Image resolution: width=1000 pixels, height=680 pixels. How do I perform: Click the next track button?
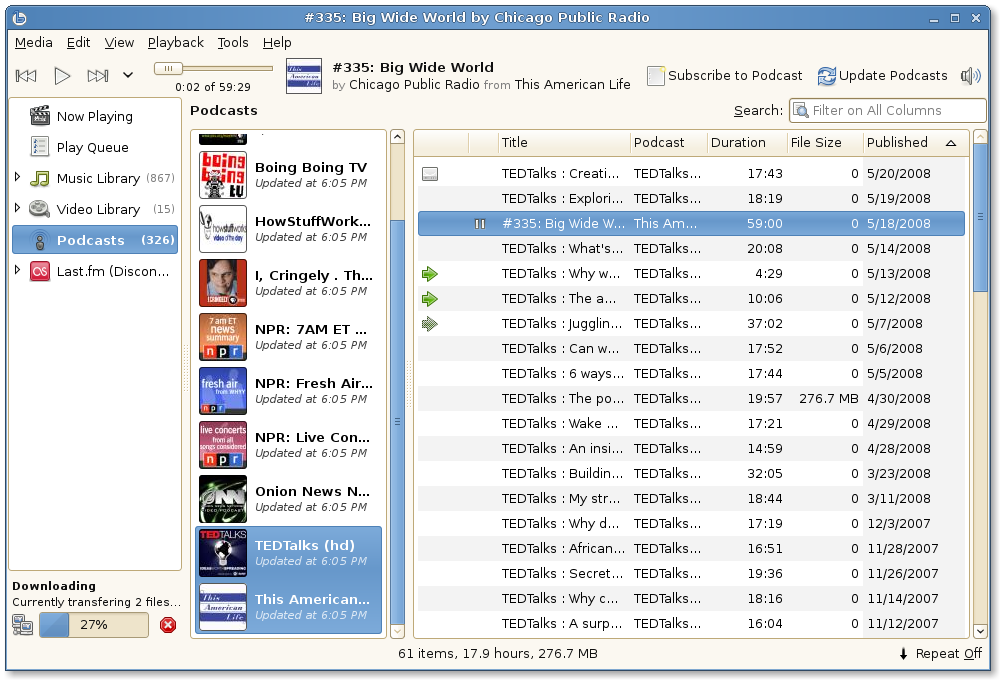(98, 76)
